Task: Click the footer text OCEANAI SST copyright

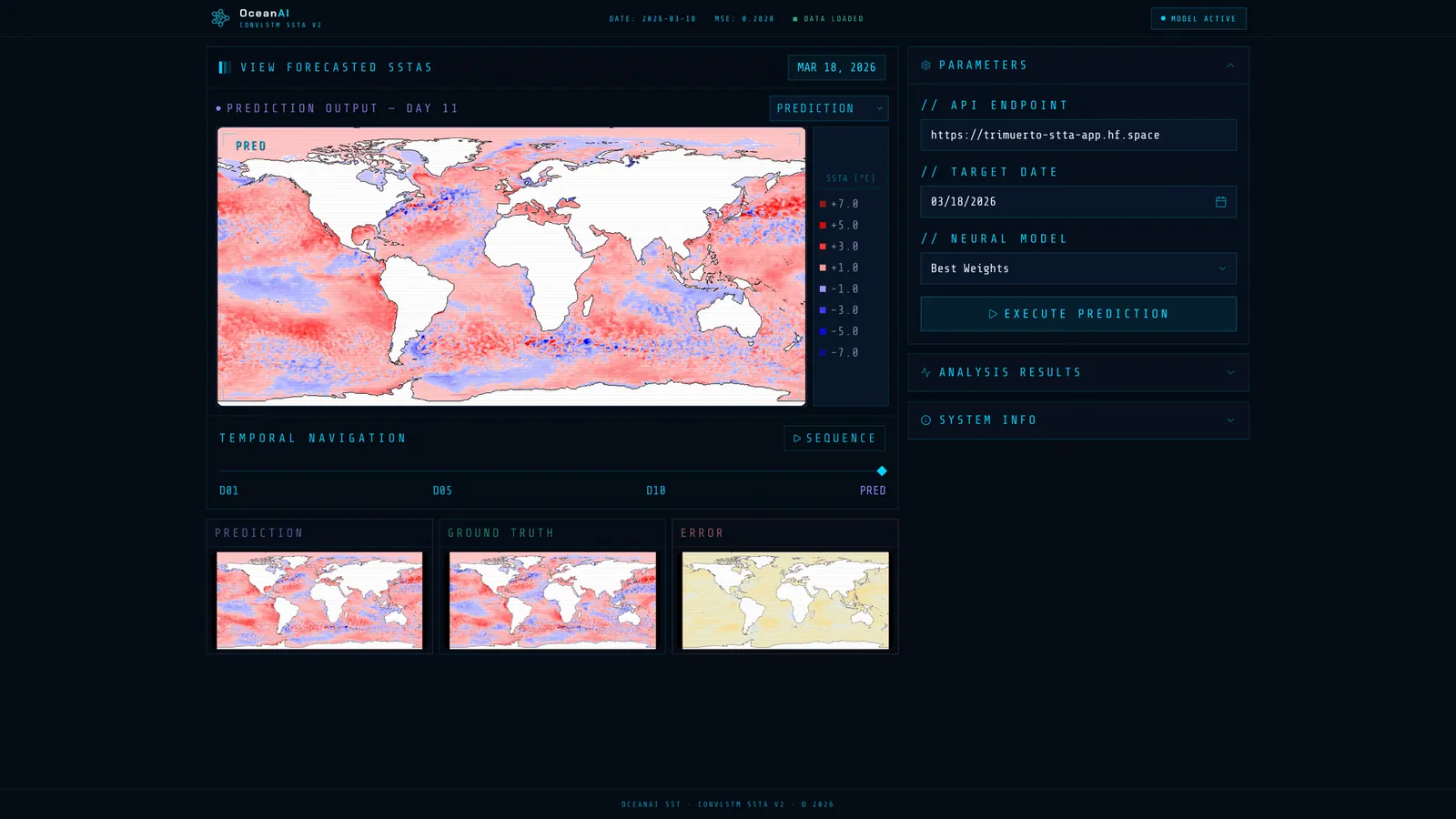Action: (x=728, y=804)
